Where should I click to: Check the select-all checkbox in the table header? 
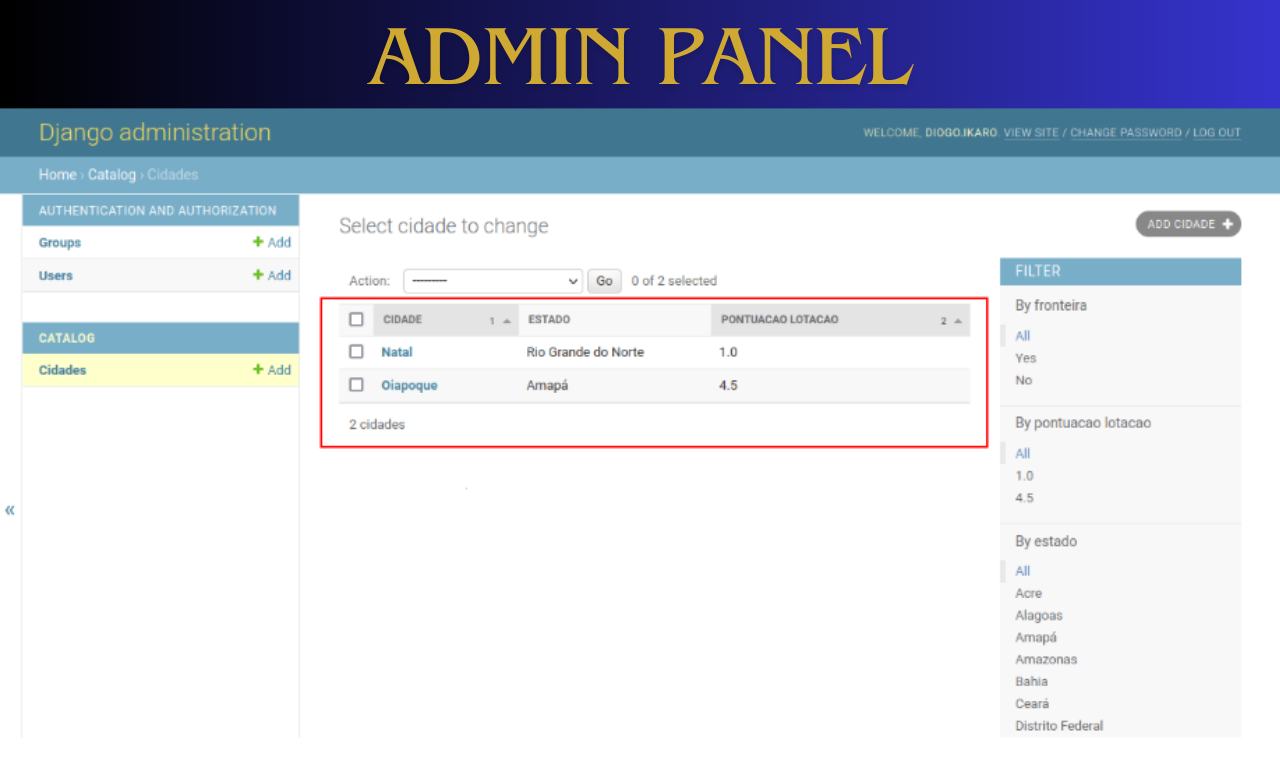click(x=355, y=318)
